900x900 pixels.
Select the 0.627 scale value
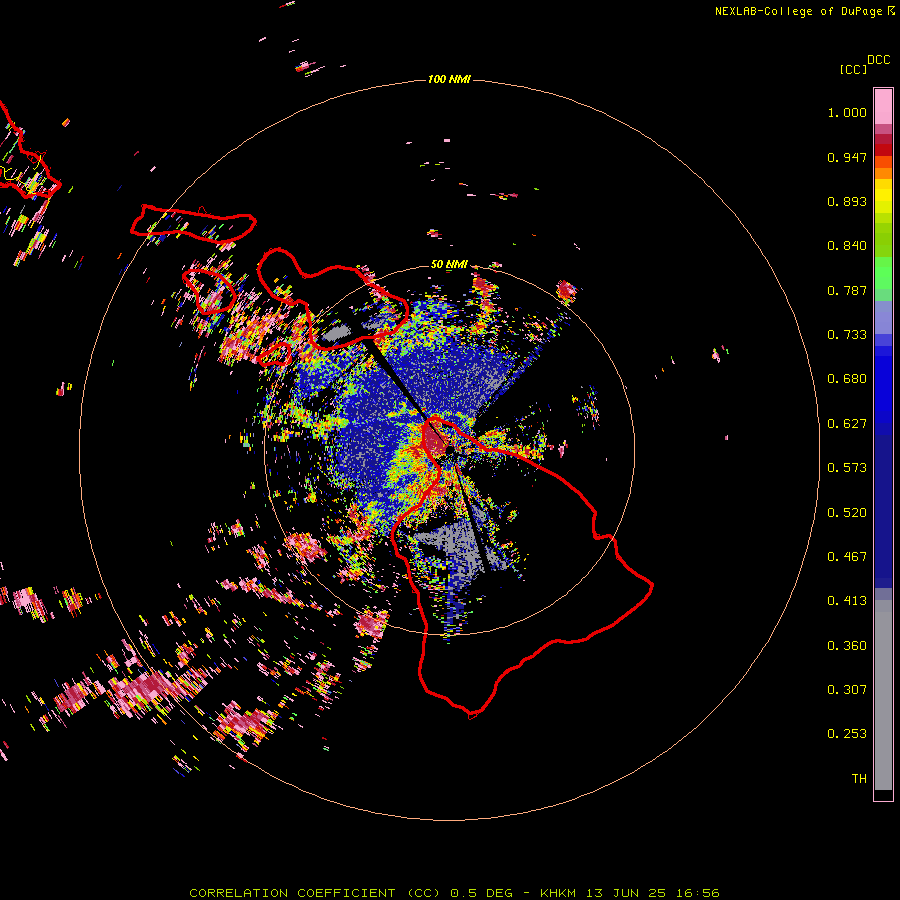pos(847,424)
